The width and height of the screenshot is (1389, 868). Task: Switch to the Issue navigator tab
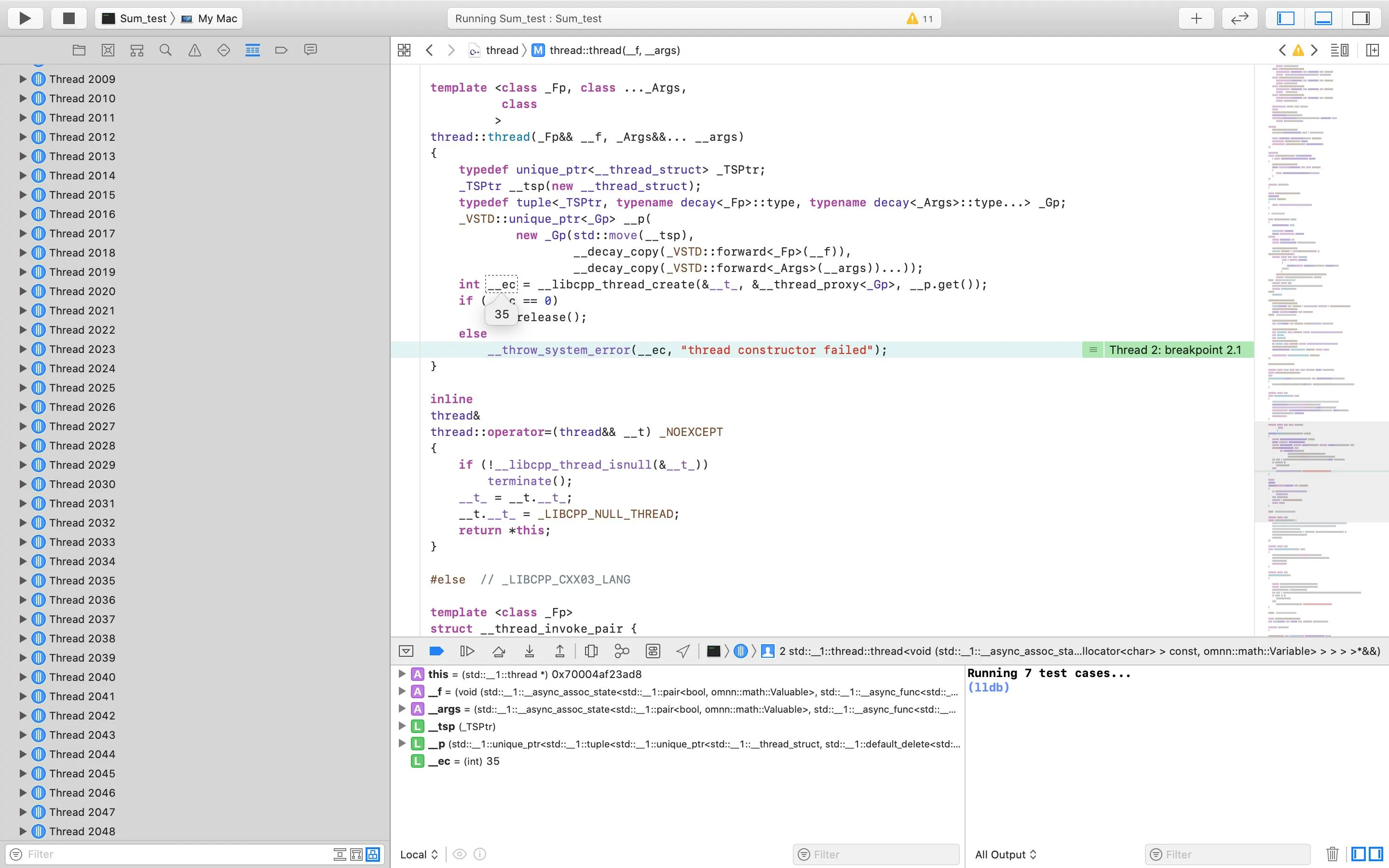point(194,51)
